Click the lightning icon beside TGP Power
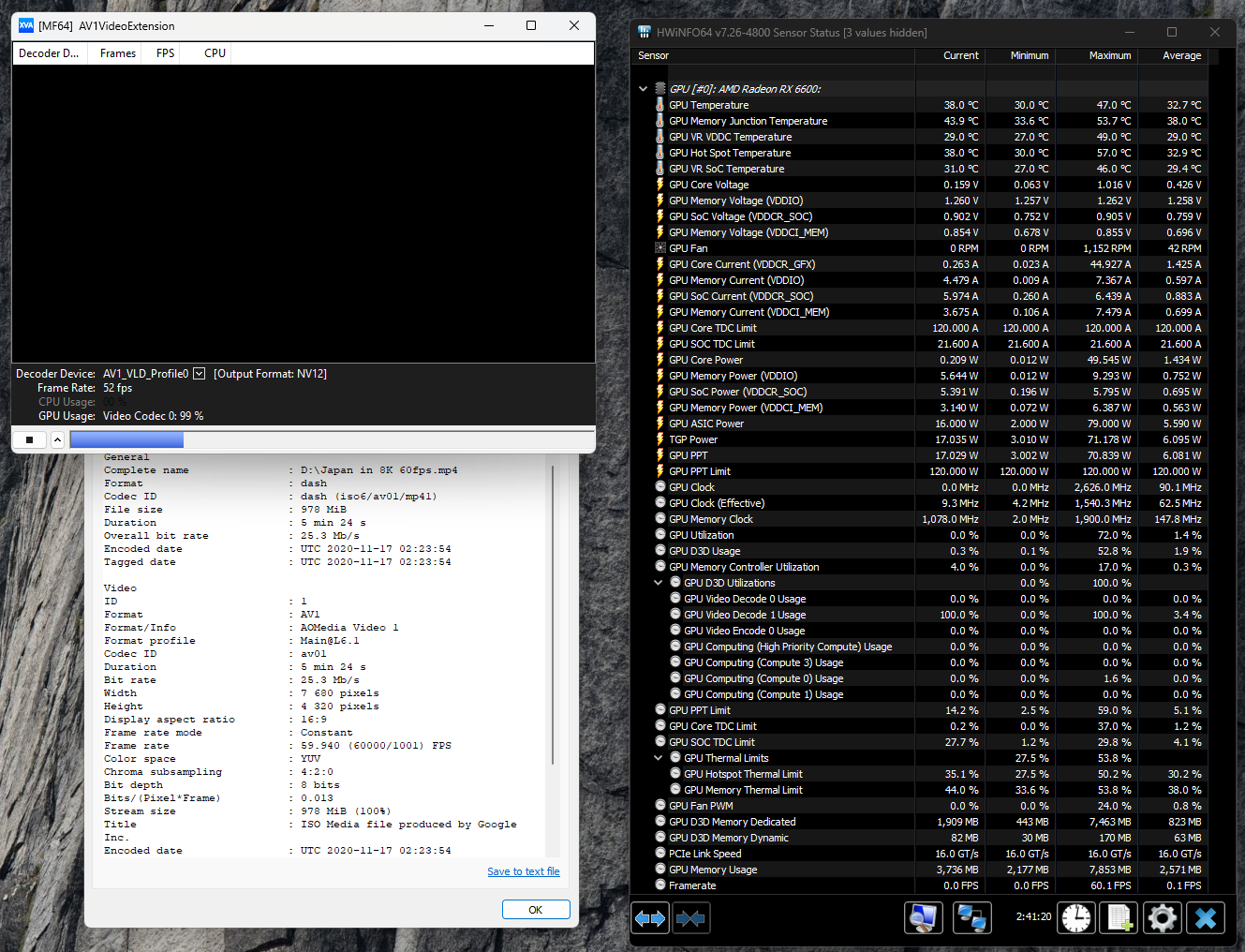 tap(660, 439)
